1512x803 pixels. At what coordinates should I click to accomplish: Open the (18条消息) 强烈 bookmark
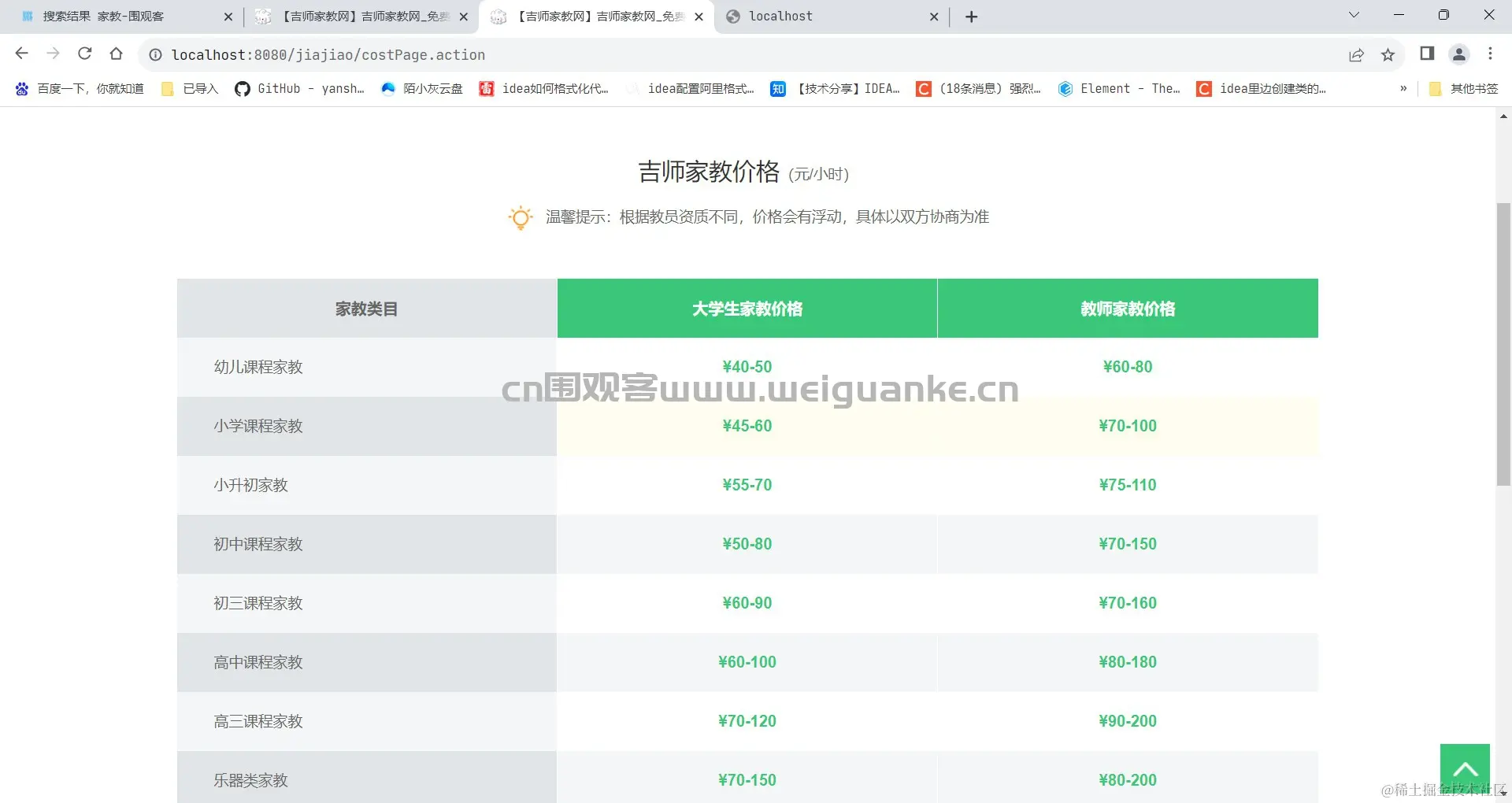tap(979, 88)
